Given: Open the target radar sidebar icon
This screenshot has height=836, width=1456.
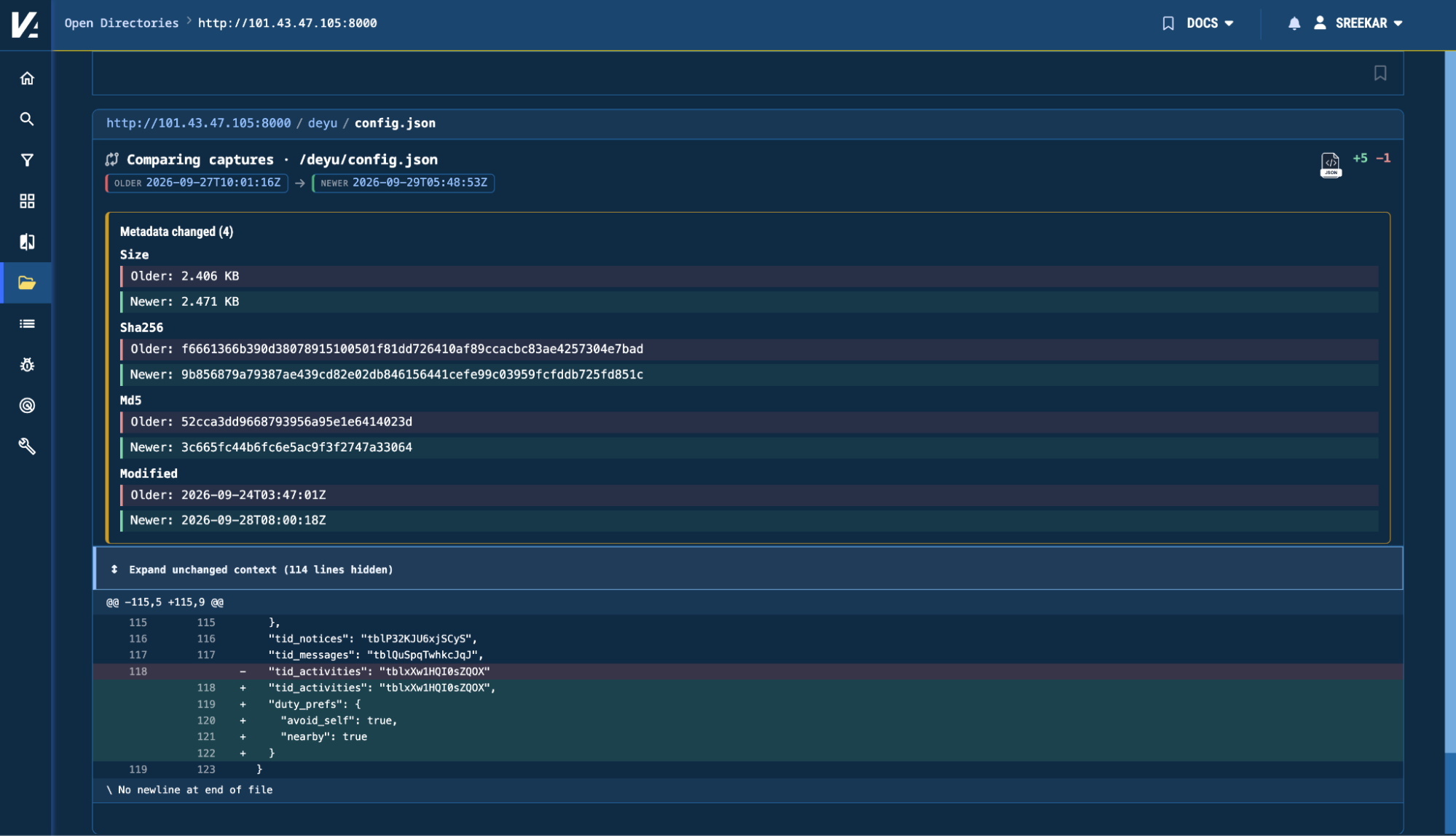Looking at the screenshot, I should click(x=27, y=406).
